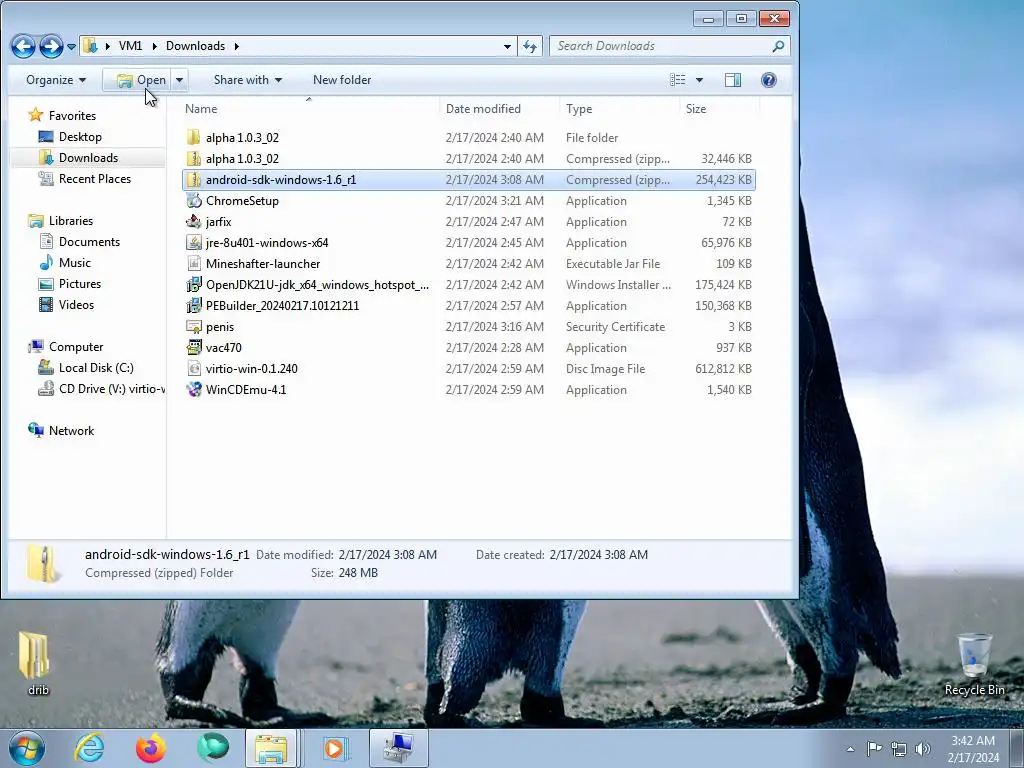Expand the Open button dropdown arrow

[x=179, y=80]
